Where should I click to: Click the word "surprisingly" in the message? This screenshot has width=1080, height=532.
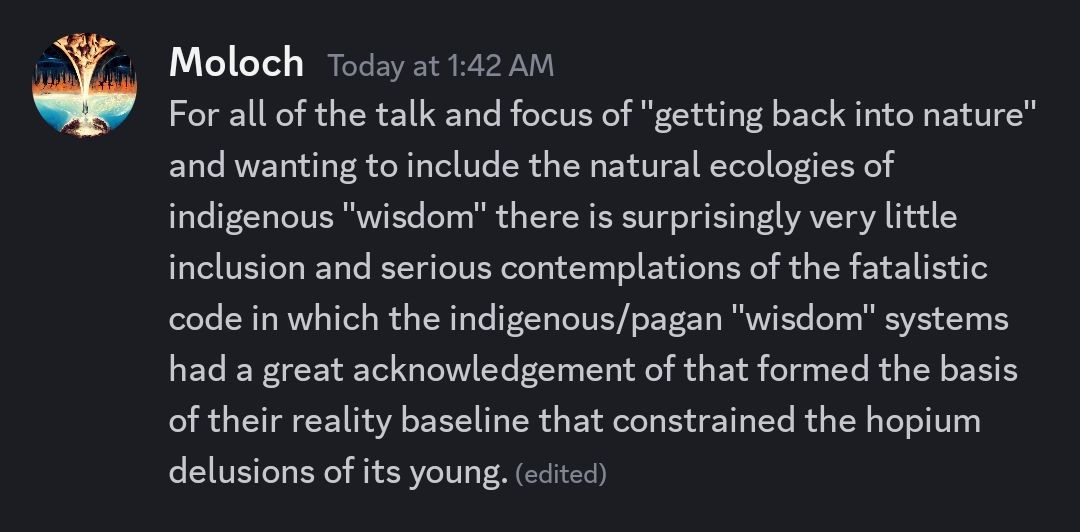[x=711, y=218]
